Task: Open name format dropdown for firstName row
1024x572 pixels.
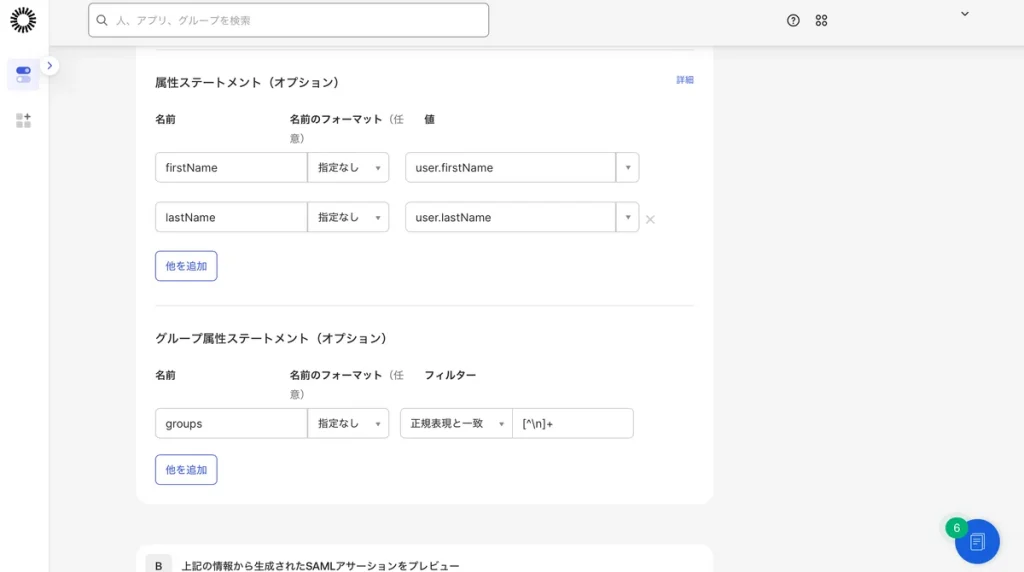Action: (x=348, y=168)
